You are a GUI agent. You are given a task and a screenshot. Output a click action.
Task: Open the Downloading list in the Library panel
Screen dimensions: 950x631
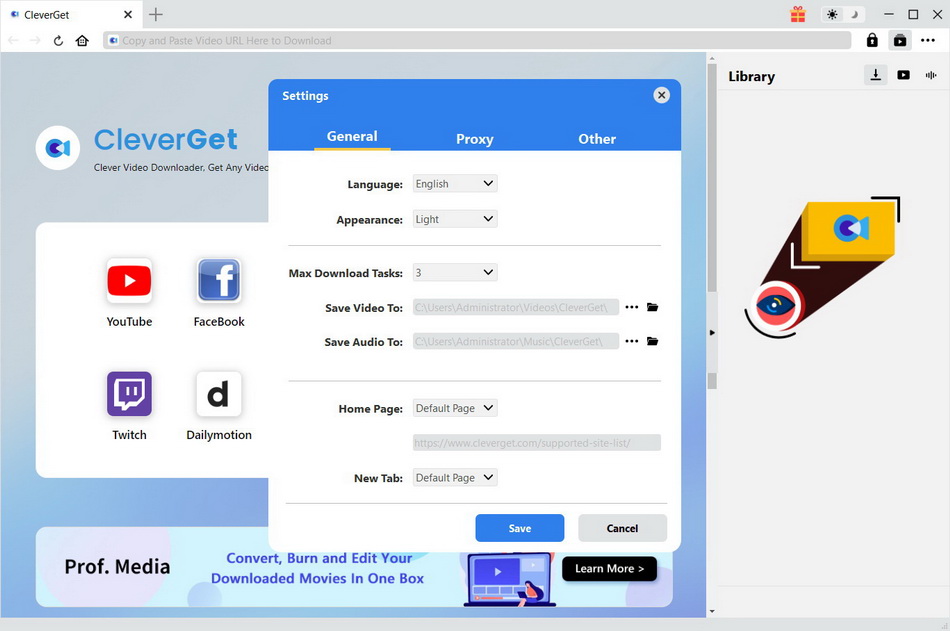[x=876, y=75]
